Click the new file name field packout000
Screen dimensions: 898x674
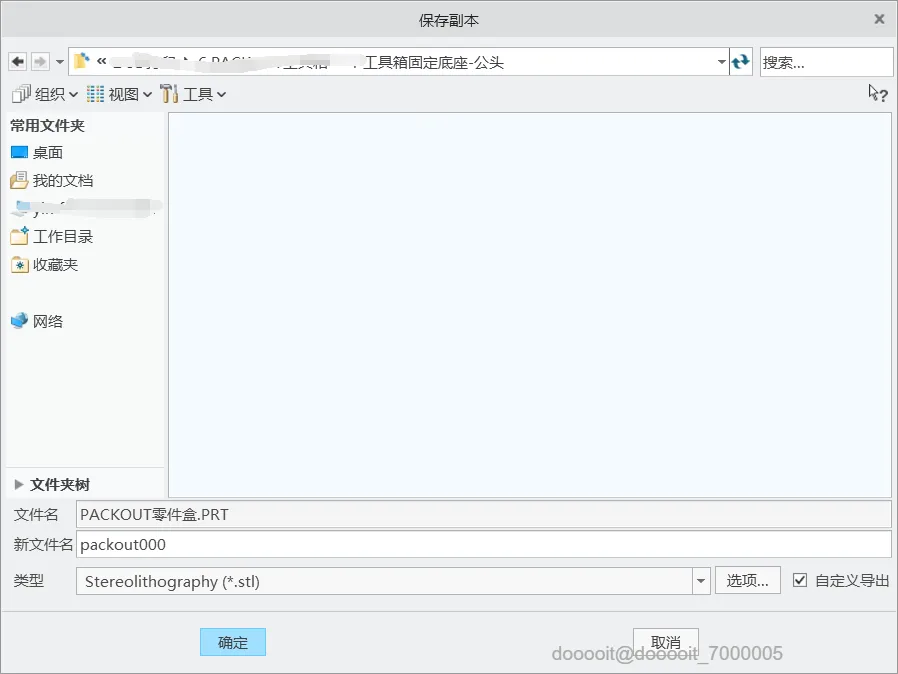(x=483, y=544)
